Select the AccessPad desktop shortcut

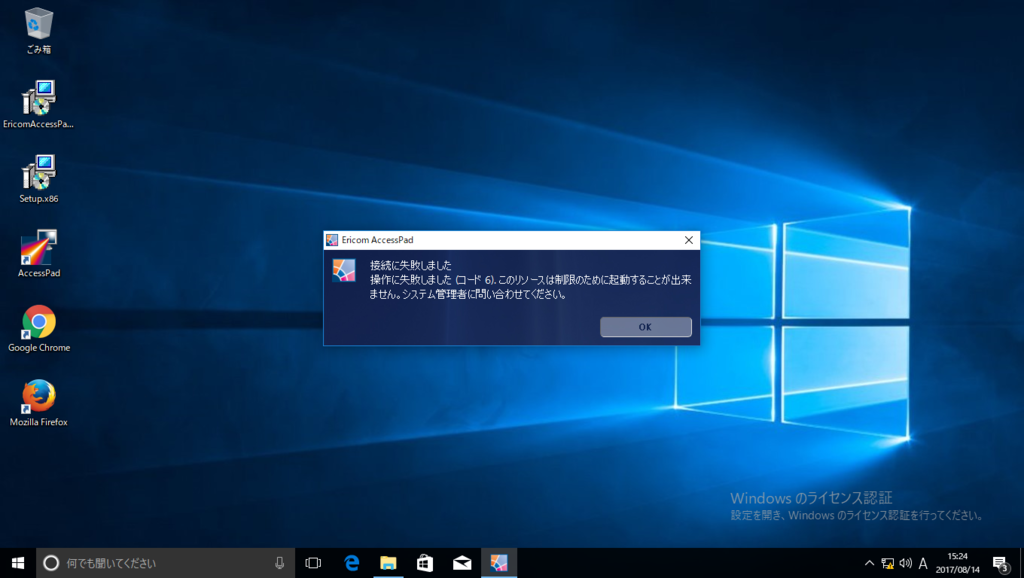coord(39,253)
